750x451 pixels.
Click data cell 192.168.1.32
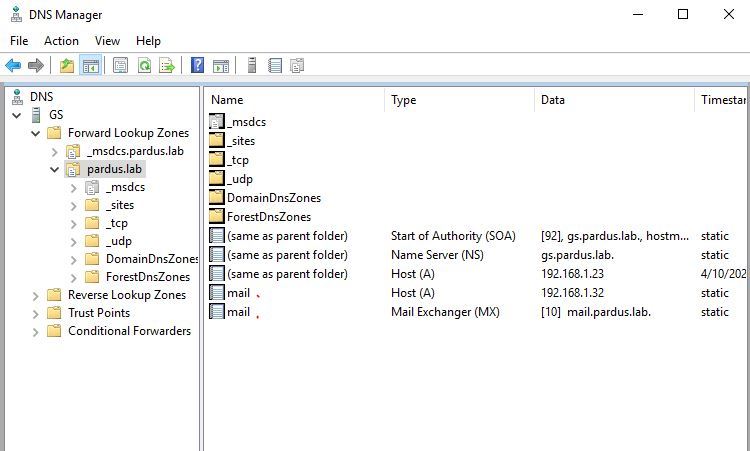(572, 293)
